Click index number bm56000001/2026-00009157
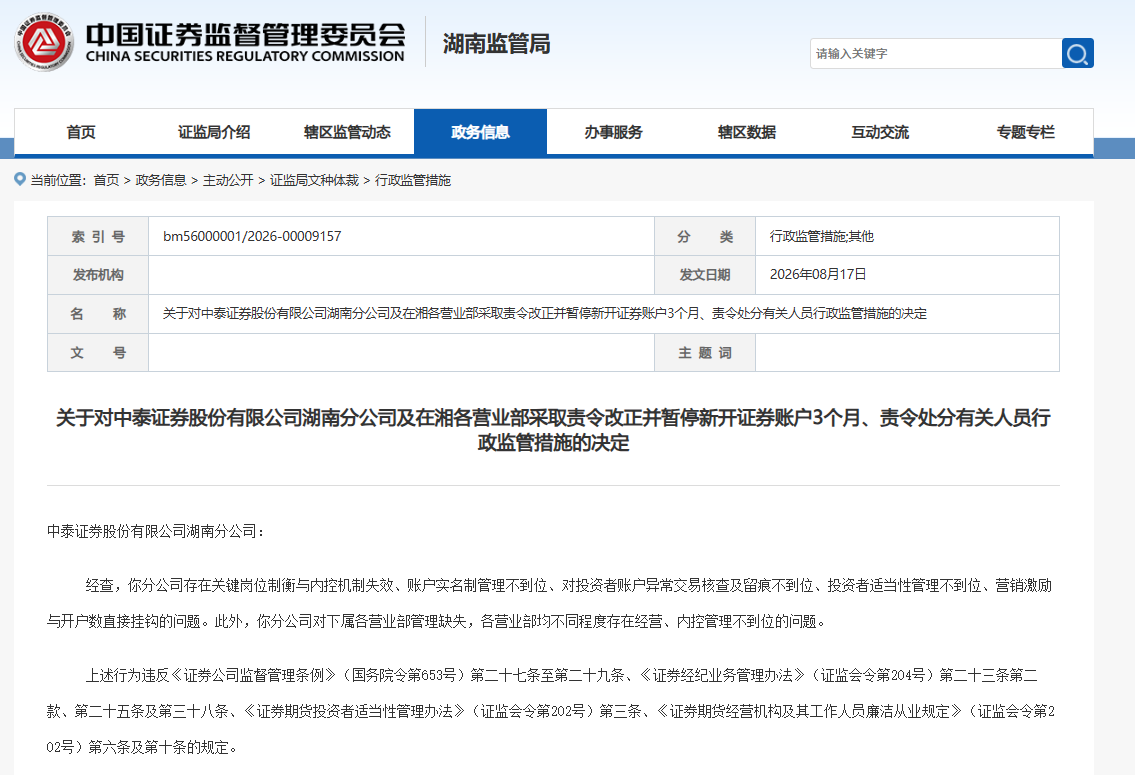The image size is (1135, 775). [x=252, y=237]
